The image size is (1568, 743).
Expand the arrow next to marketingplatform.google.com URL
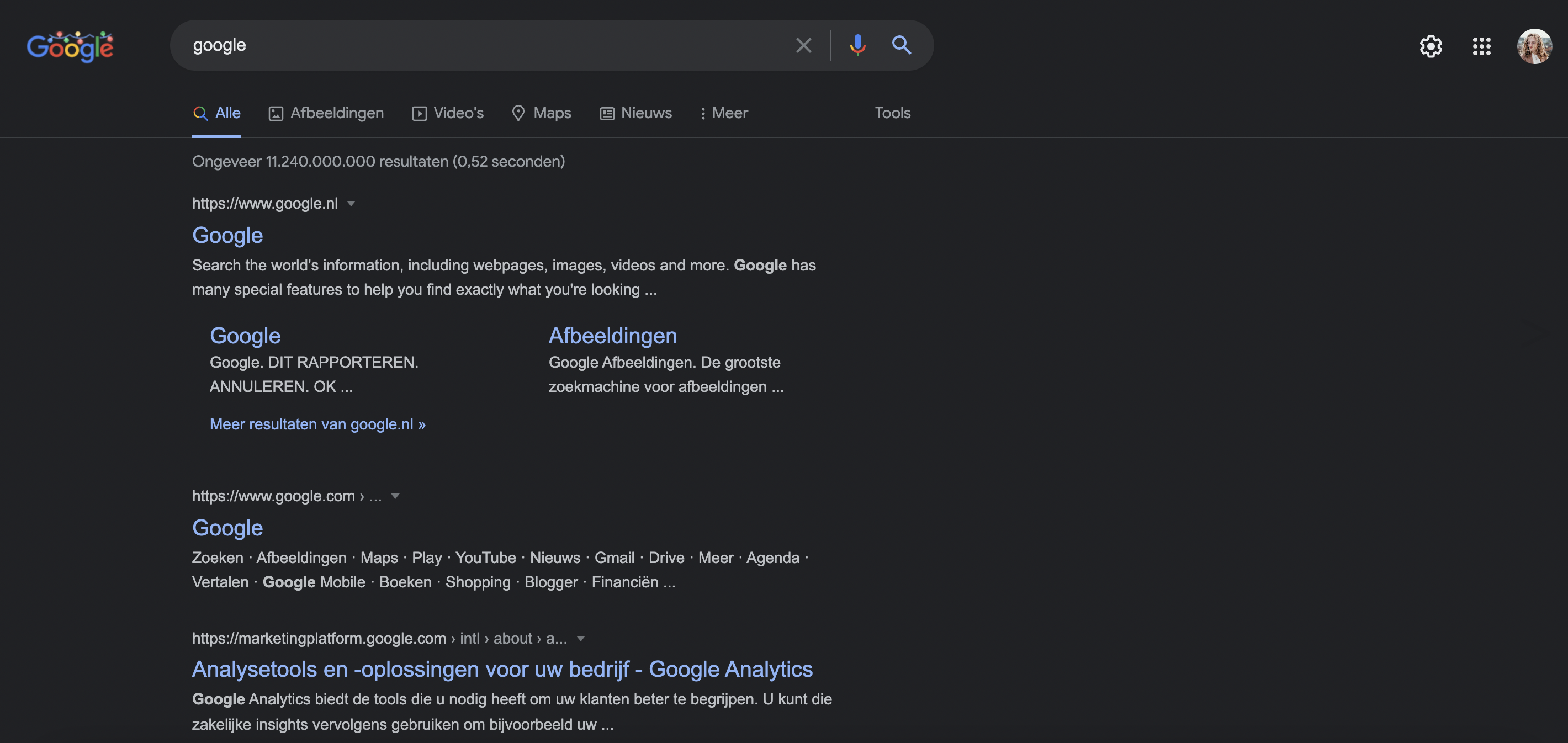coord(581,638)
